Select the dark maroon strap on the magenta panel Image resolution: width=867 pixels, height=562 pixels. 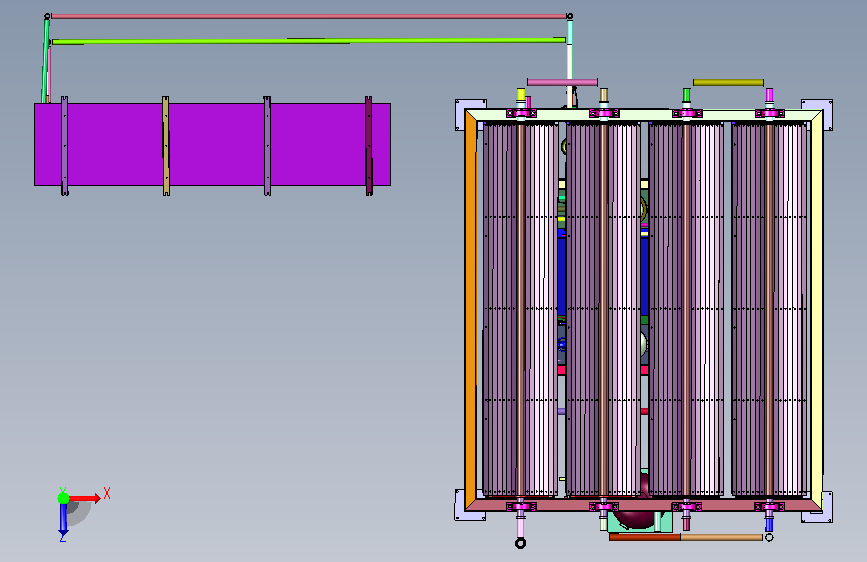coord(369,146)
